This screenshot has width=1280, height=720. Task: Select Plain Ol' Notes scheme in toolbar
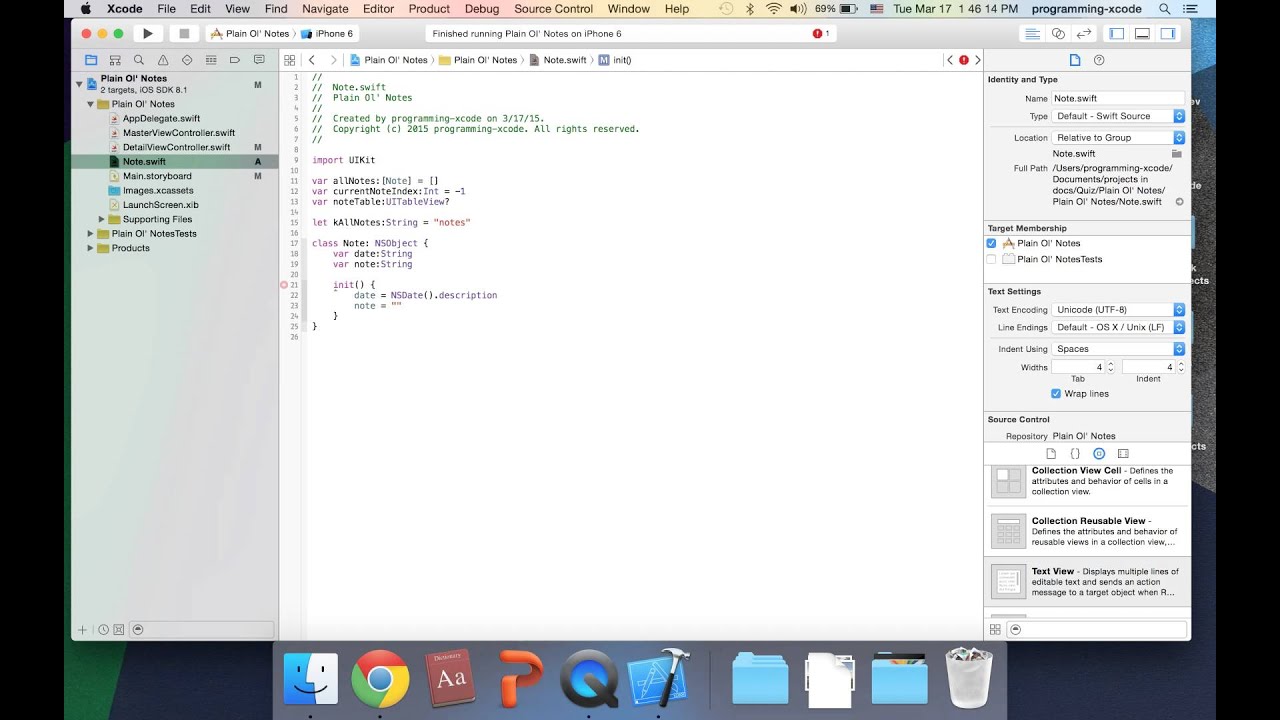[x=250, y=33]
